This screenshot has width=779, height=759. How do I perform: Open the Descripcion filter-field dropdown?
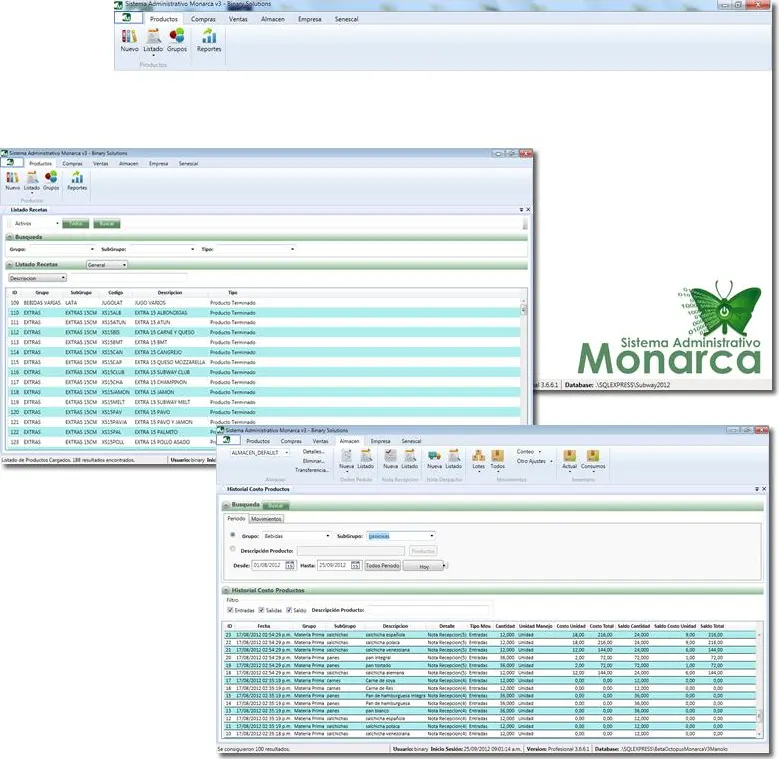tap(37, 278)
